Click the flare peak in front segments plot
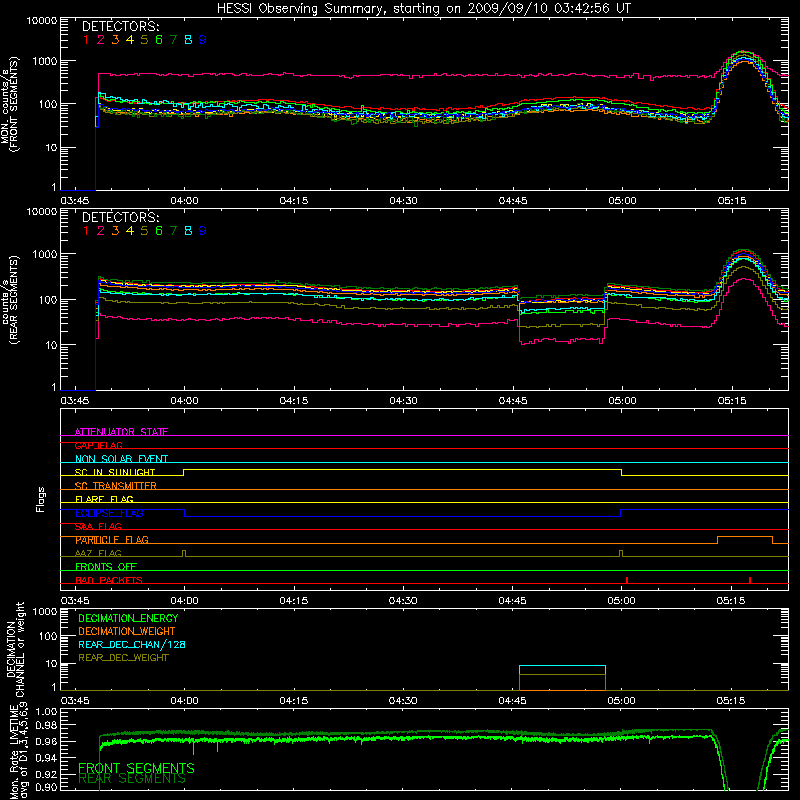The image size is (800, 800). pyautogui.click(x=743, y=52)
